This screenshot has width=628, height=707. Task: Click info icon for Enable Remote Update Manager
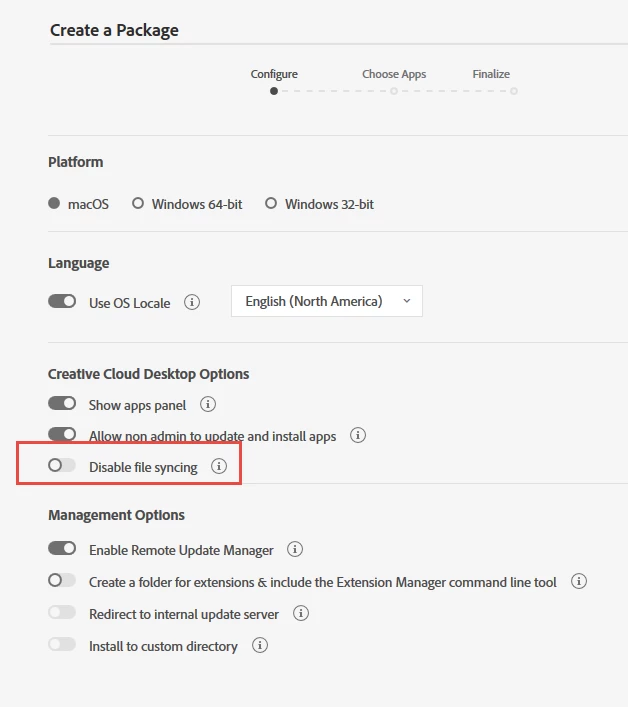[295, 549]
